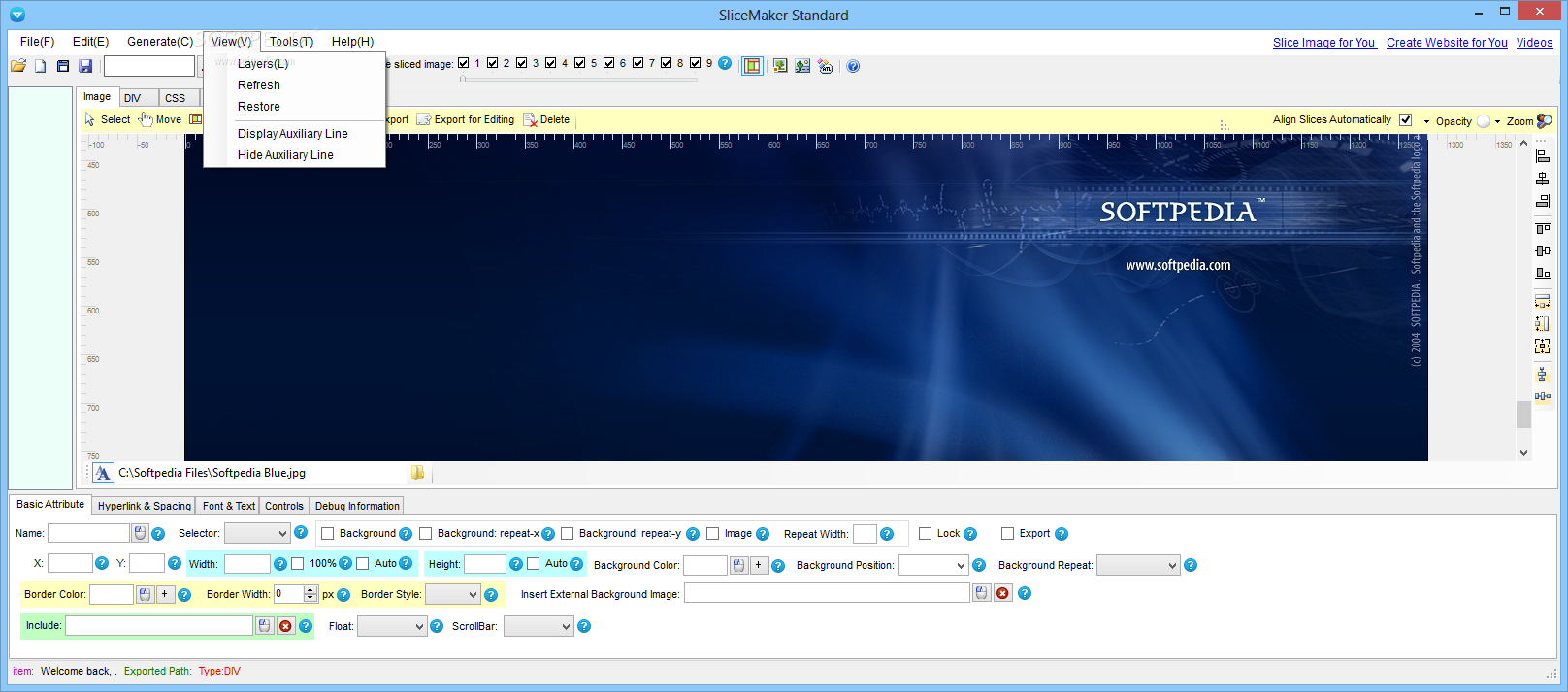Click the distribute vertically icon
This screenshot has width=1568, height=692.
(x=1543, y=375)
